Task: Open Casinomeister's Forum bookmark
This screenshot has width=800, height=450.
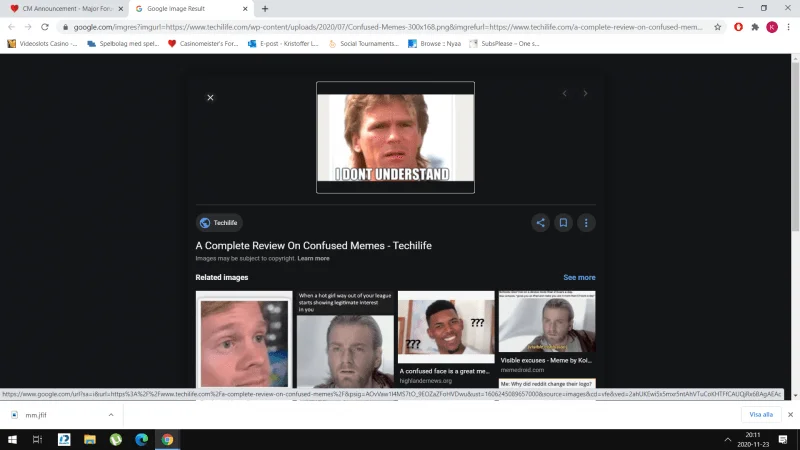Action: [x=203, y=44]
